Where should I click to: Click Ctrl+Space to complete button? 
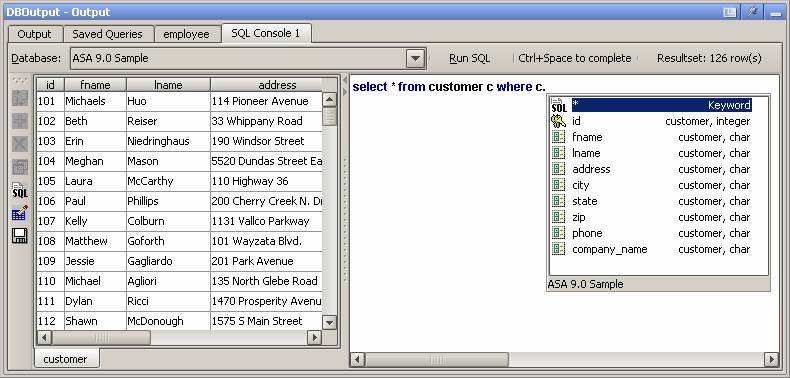pyautogui.click(x=575, y=58)
